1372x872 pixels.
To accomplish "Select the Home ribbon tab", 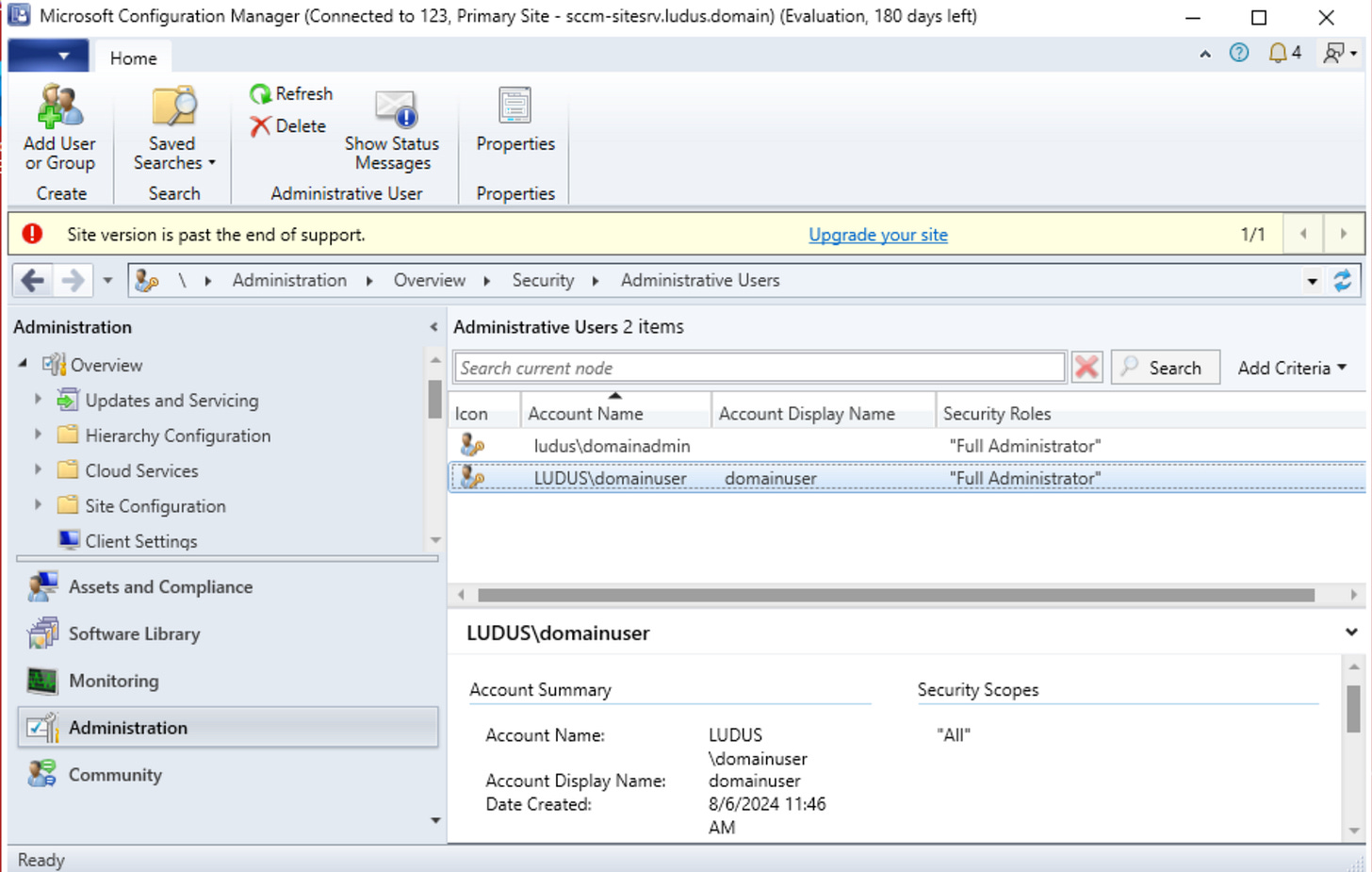I will [133, 58].
